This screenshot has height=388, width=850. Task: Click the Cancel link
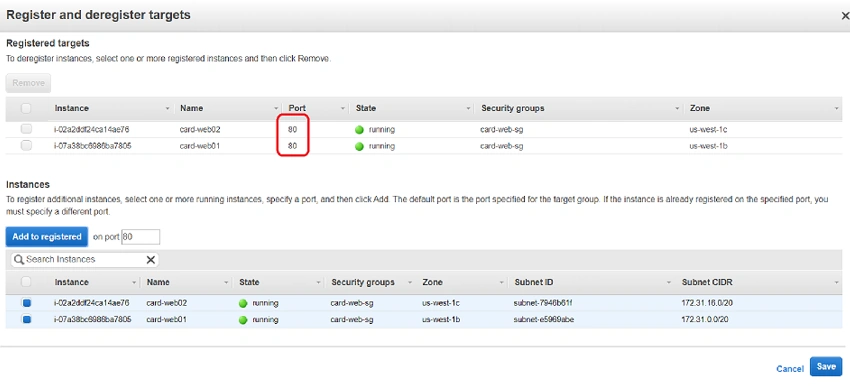coord(790,368)
